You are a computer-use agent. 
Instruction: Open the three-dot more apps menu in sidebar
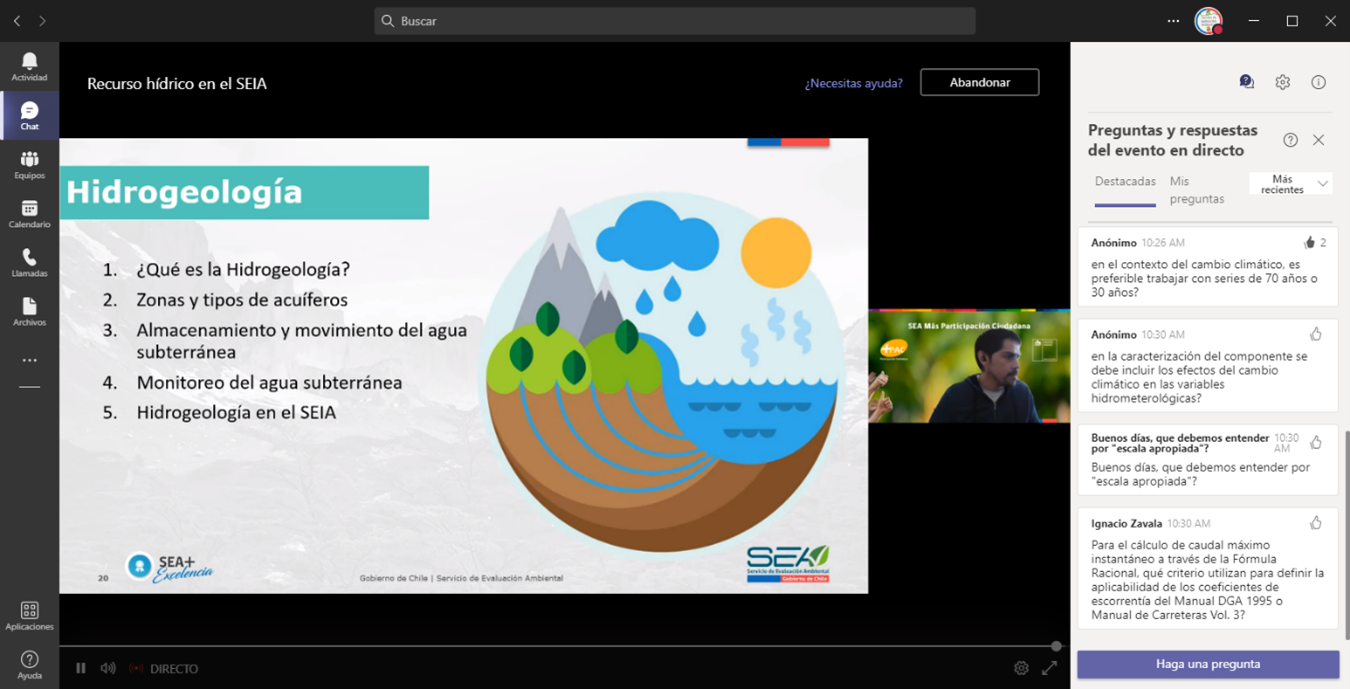click(x=29, y=360)
